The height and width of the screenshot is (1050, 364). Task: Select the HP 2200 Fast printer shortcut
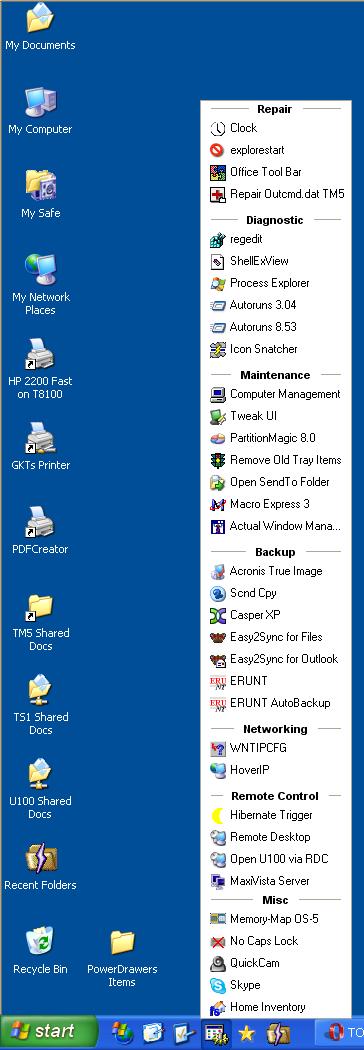tap(40, 370)
